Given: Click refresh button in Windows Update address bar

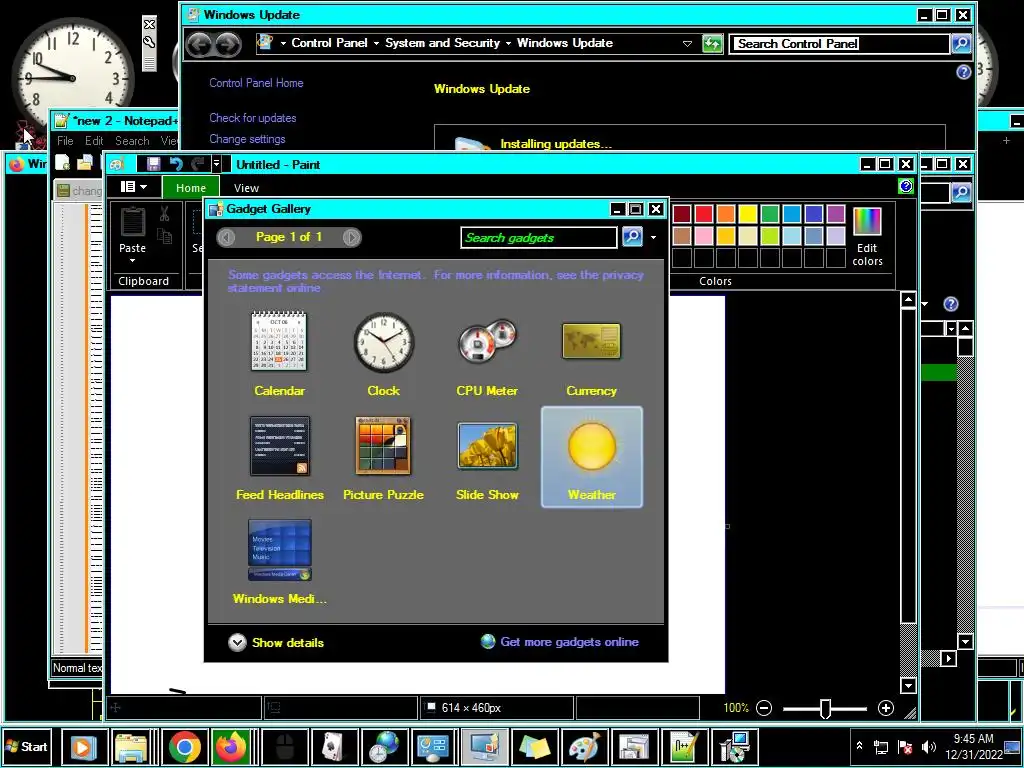Looking at the screenshot, I should [x=712, y=44].
